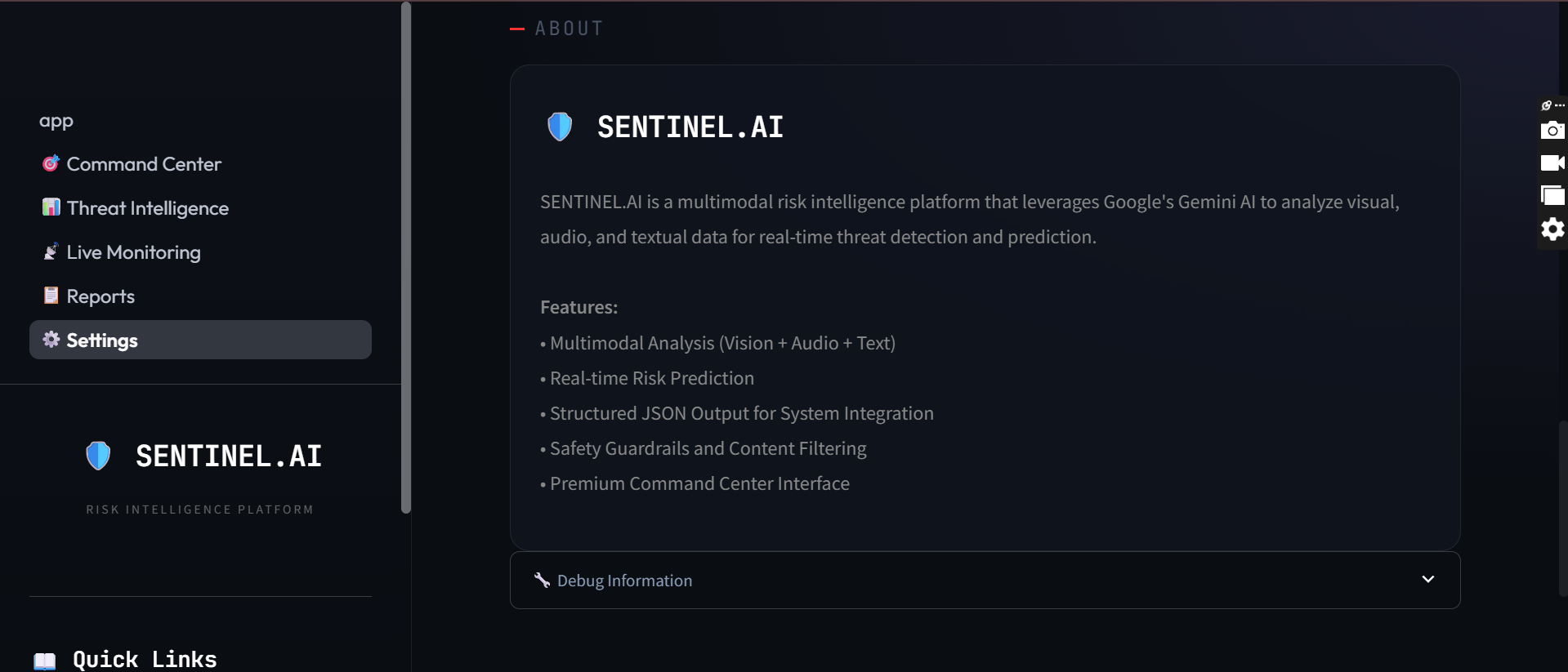Navigate to Live Monitoring
This screenshot has width=1568, height=672.
pos(134,252)
